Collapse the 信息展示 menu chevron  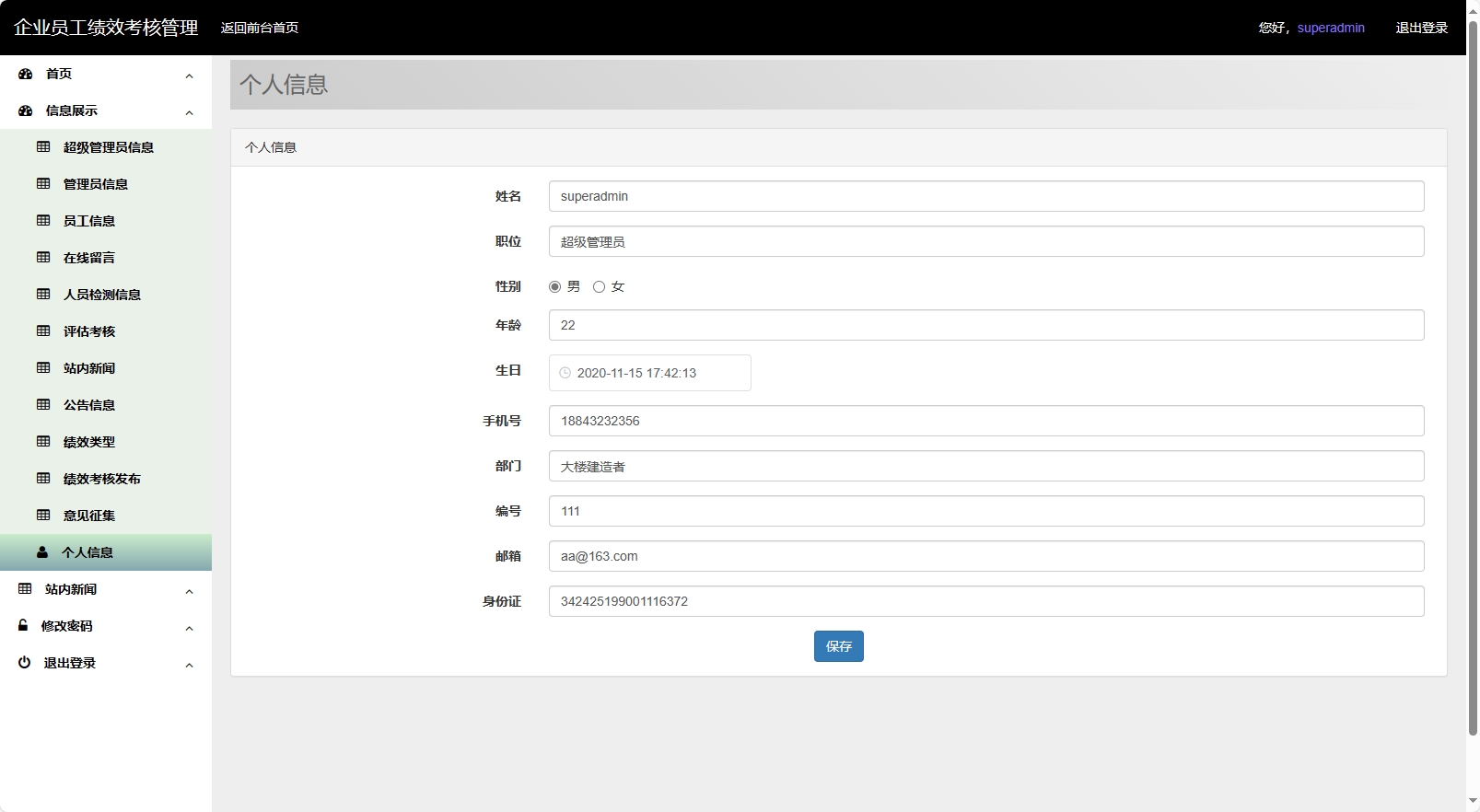coord(189,112)
